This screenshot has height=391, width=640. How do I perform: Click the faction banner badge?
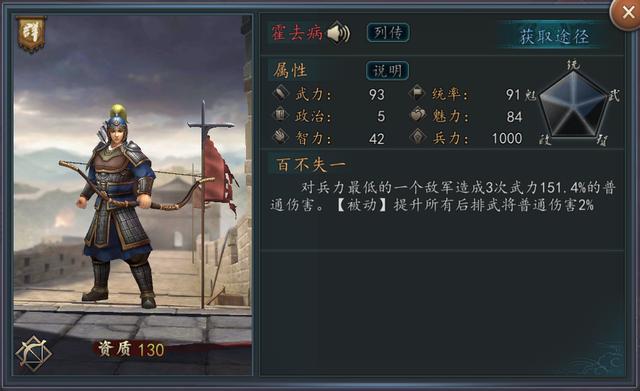[31, 34]
